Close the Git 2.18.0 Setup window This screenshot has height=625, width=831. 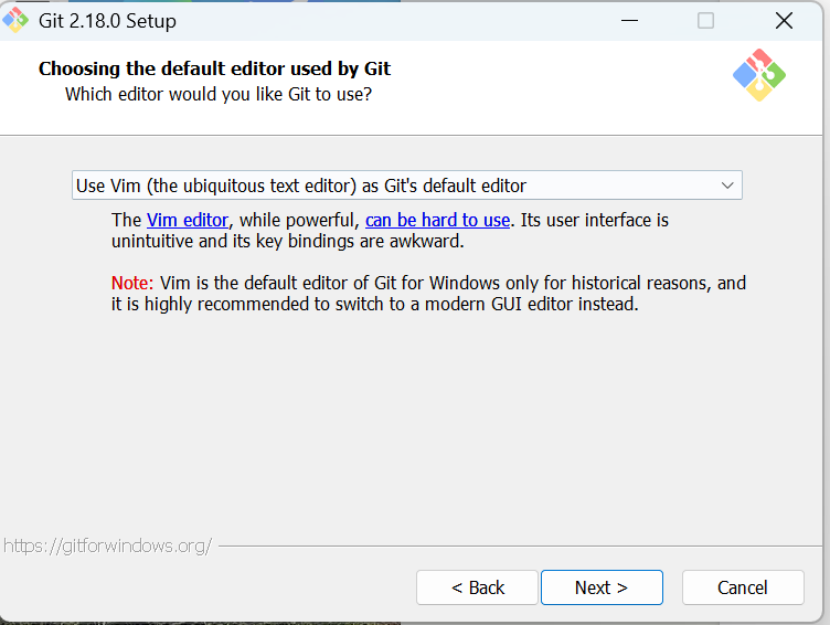click(x=783, y=21)
